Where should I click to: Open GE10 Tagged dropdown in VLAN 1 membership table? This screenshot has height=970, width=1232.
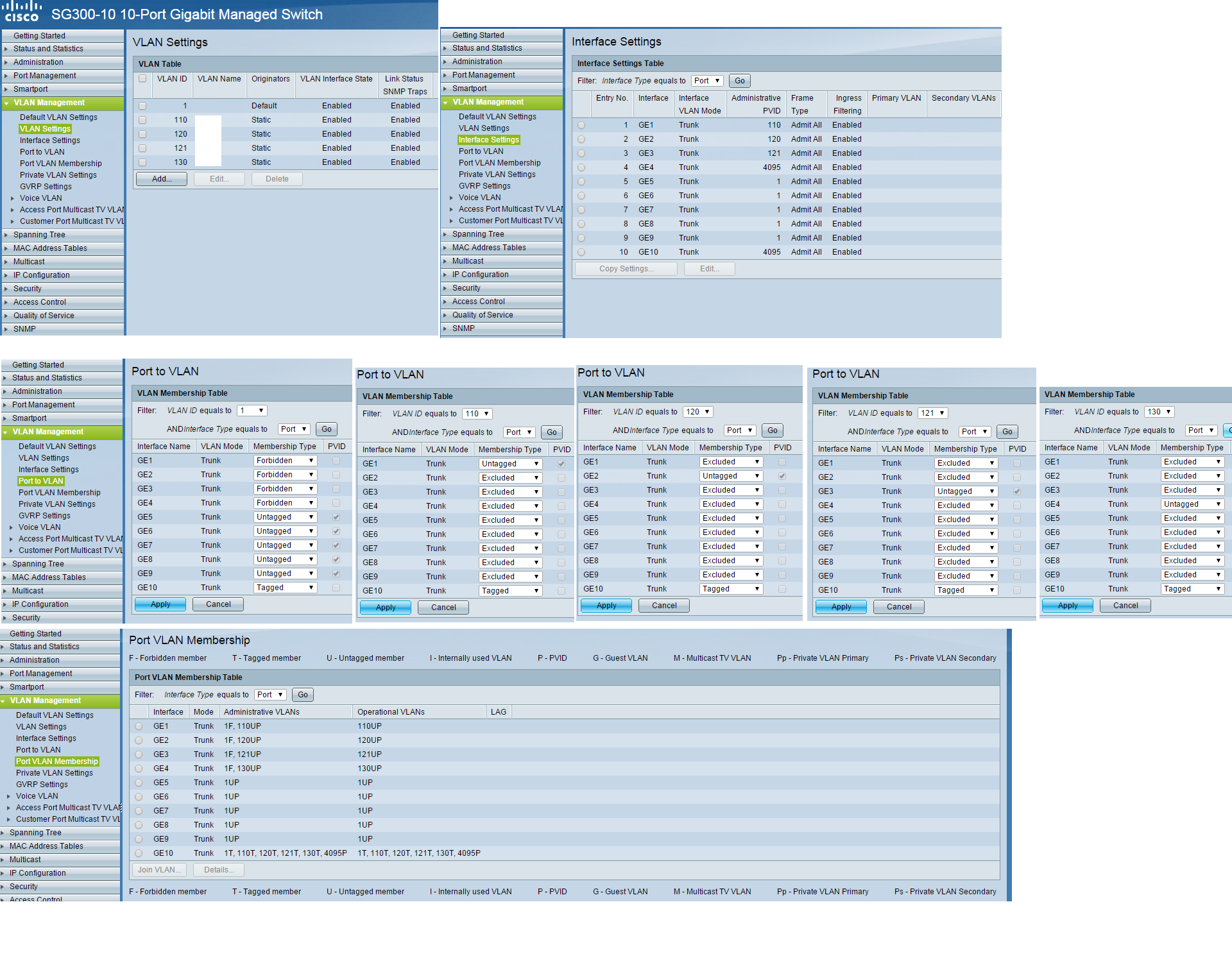click(285, 588)
